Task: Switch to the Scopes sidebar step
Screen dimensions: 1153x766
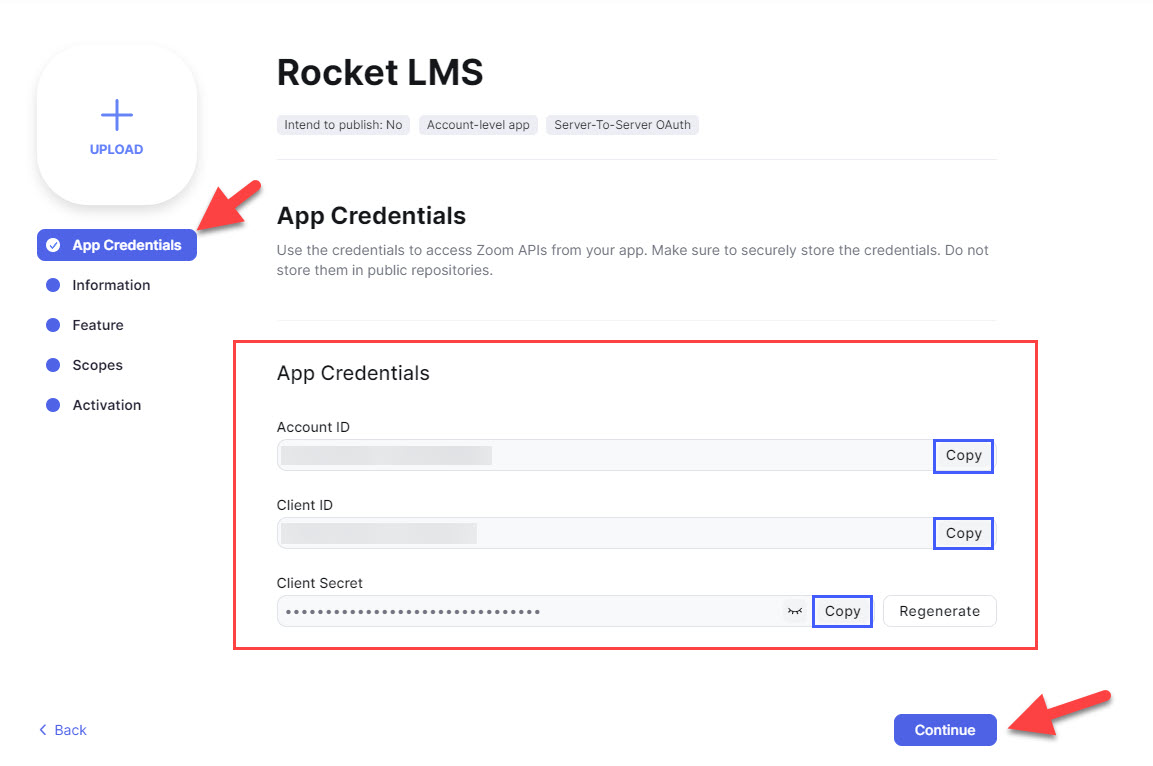Action: click(x=98, y=365)
